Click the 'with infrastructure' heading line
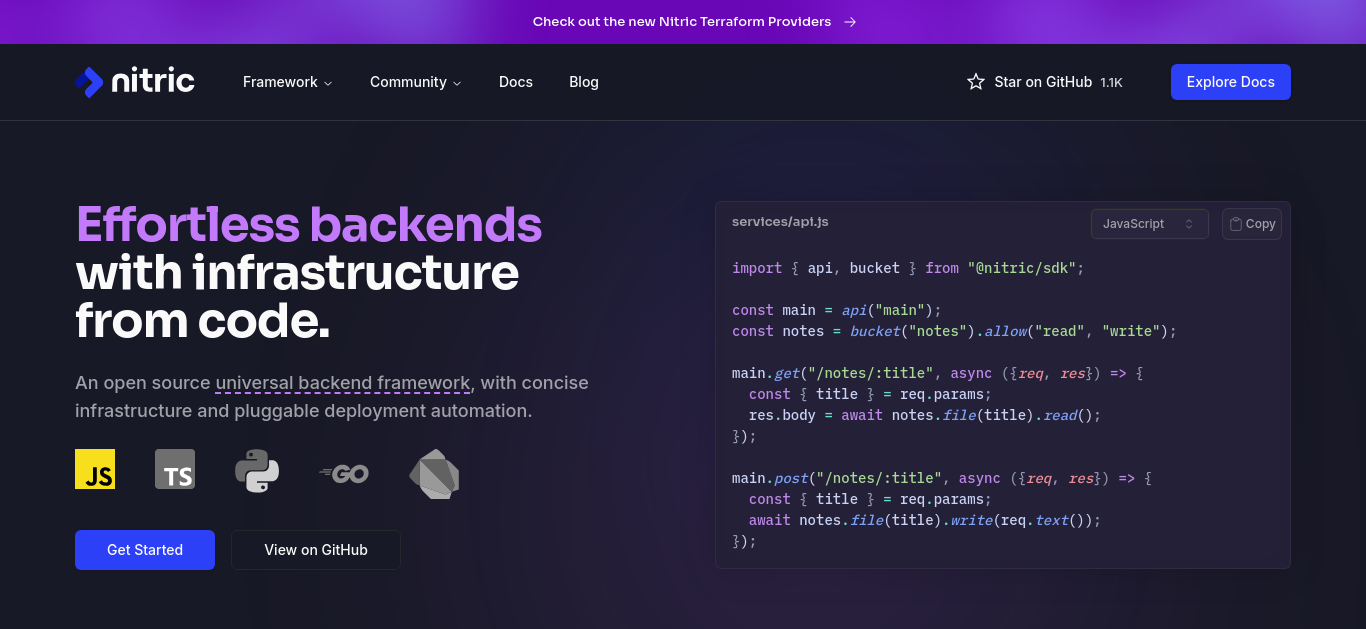The image size is (1366, 629). pyautogui.click(x=298, y=272)
